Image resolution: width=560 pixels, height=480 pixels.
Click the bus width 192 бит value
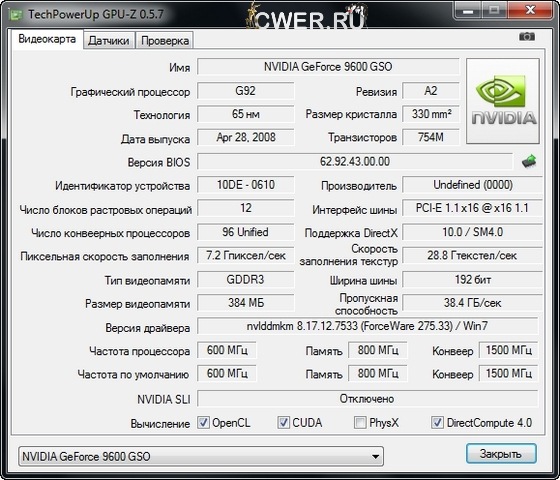click(472, 279)
